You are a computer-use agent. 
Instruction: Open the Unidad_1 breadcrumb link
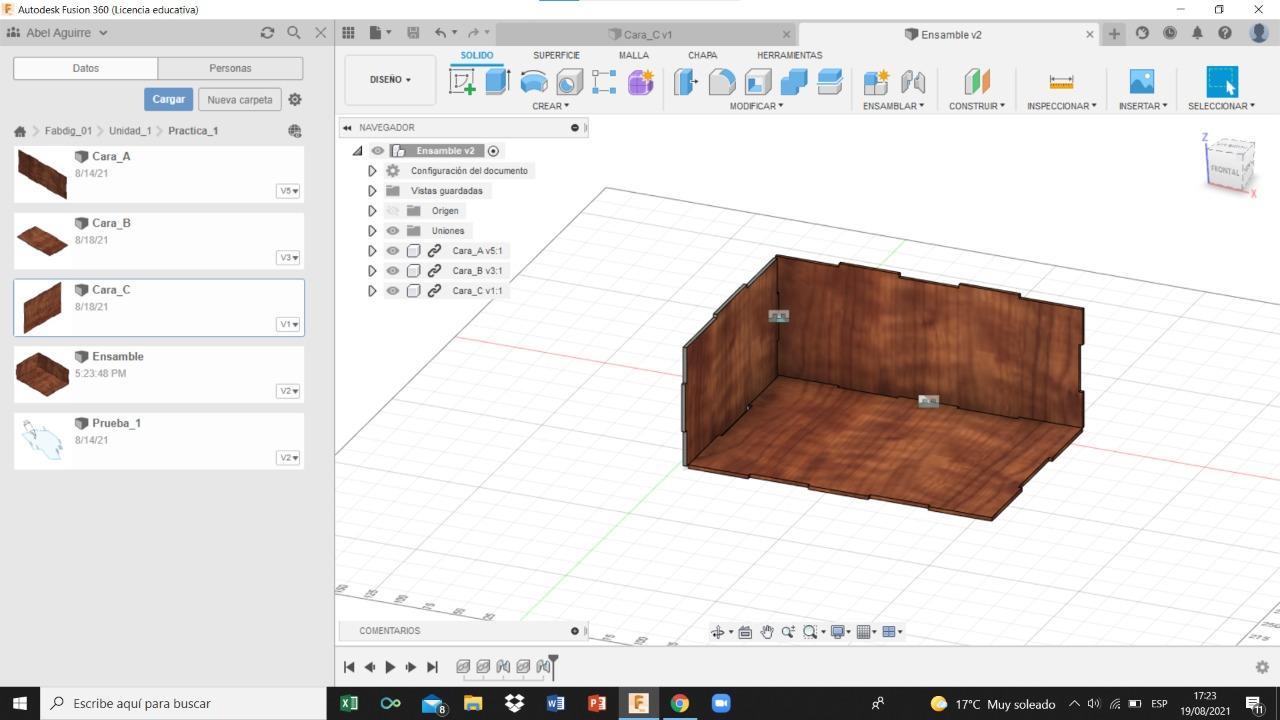(x=130, y=131)
